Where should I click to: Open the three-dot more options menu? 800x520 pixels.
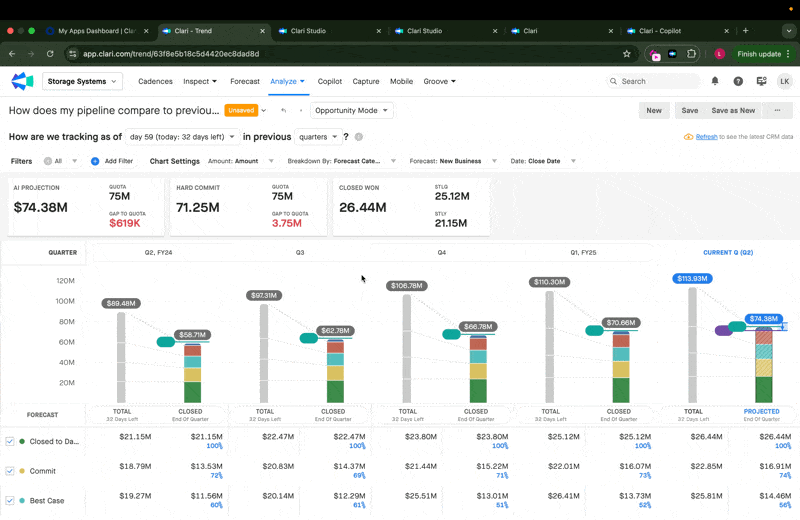click(x=777, y=110)
